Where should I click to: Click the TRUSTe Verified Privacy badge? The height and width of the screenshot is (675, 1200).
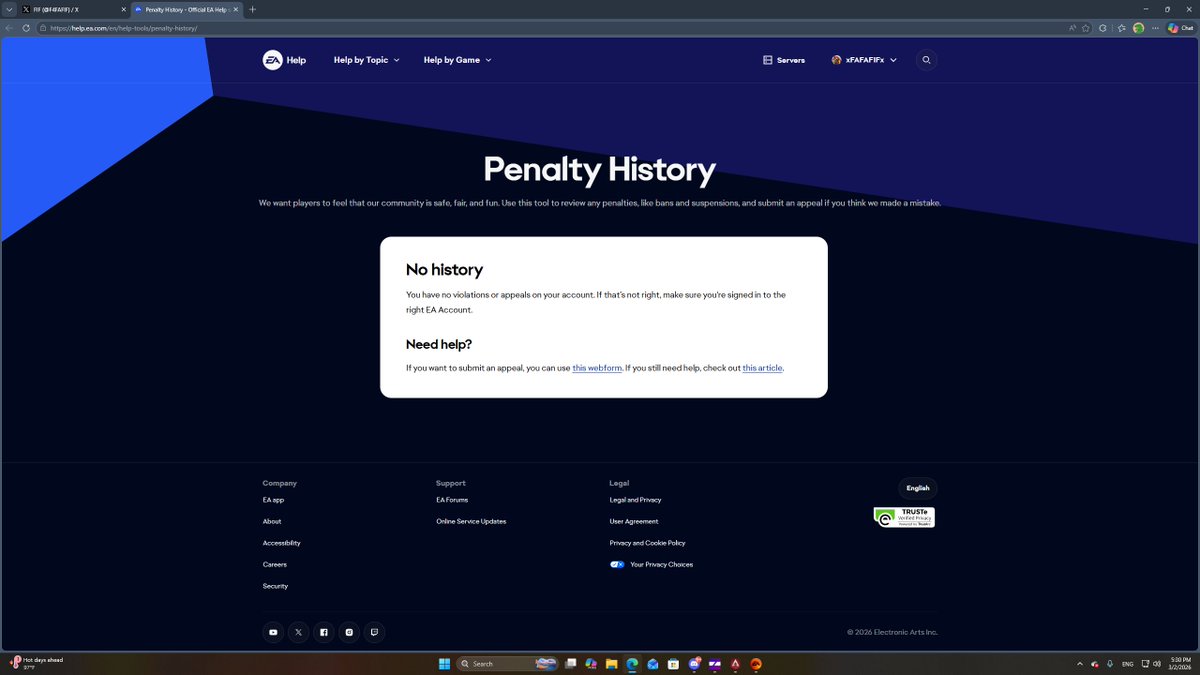point(904,517)
